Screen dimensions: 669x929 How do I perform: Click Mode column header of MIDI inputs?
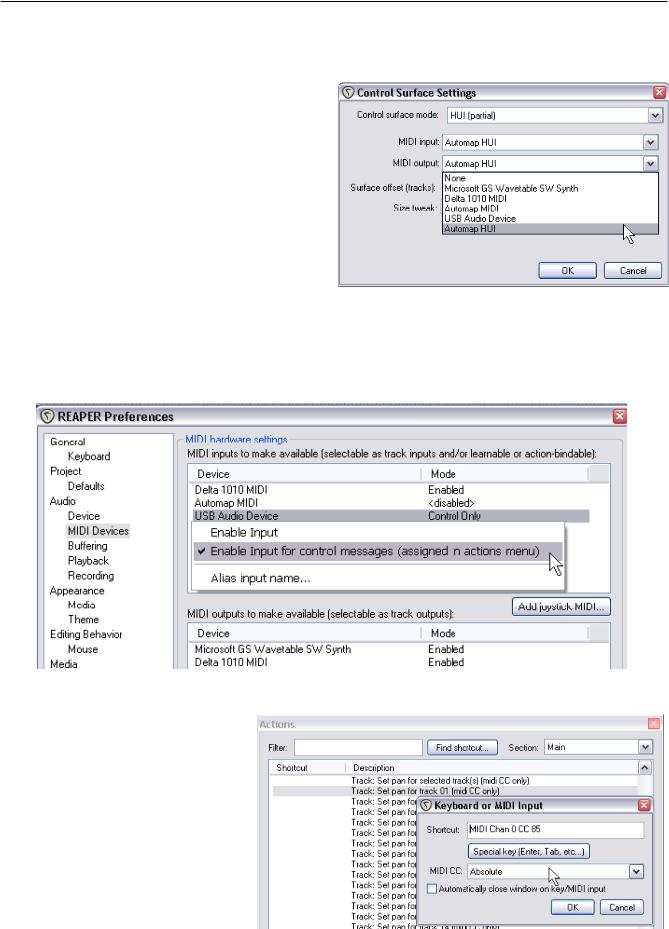pos(505,474)
